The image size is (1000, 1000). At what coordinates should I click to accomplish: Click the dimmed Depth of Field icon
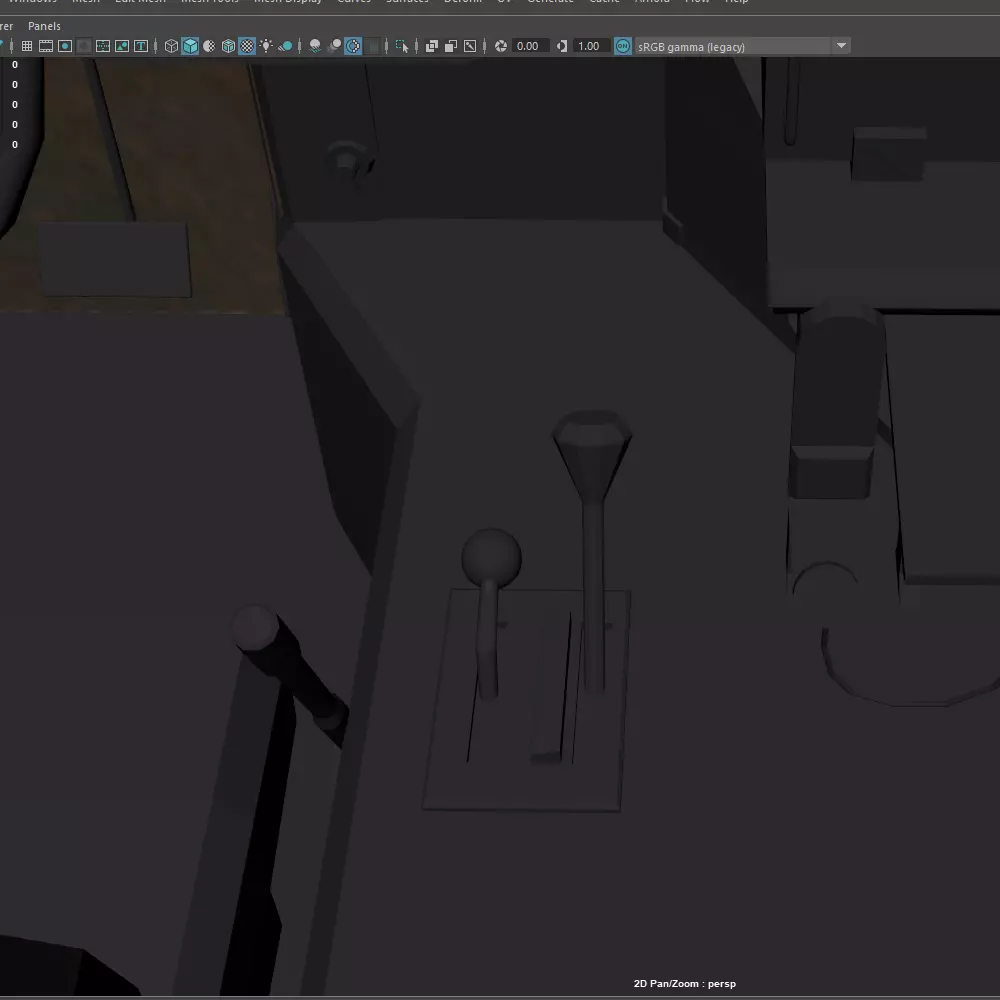click(x=372, y=46)
